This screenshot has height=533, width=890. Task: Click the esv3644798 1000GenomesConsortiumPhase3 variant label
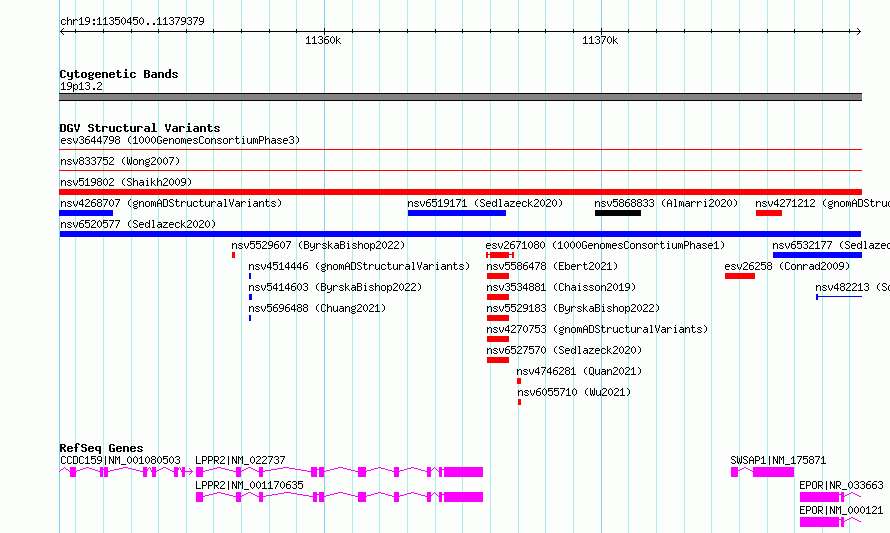coord(180,140)
